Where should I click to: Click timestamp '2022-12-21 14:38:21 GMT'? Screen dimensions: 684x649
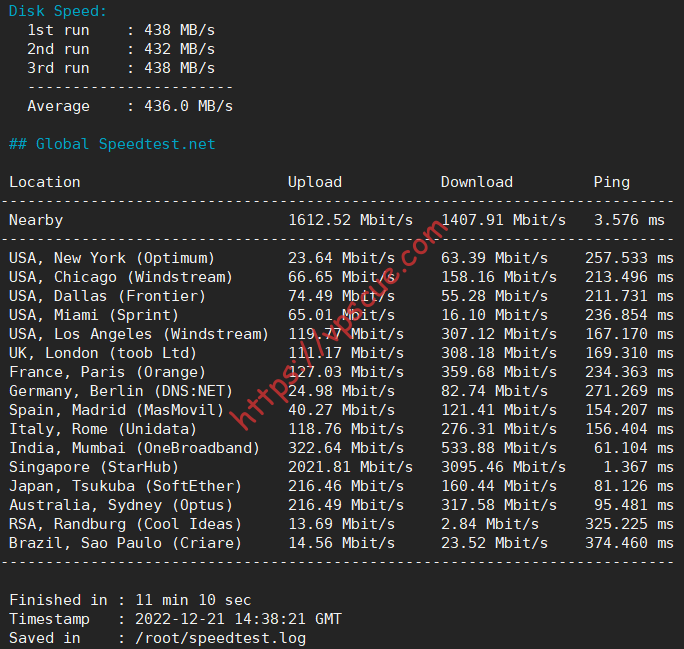coord(238,619)
